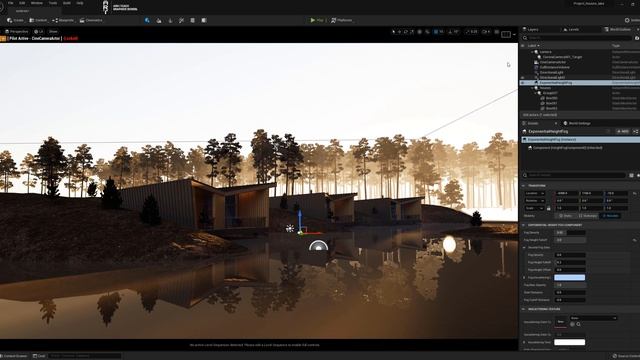
Task: Collapse the Group017 tree item
Action: (536, 93)
